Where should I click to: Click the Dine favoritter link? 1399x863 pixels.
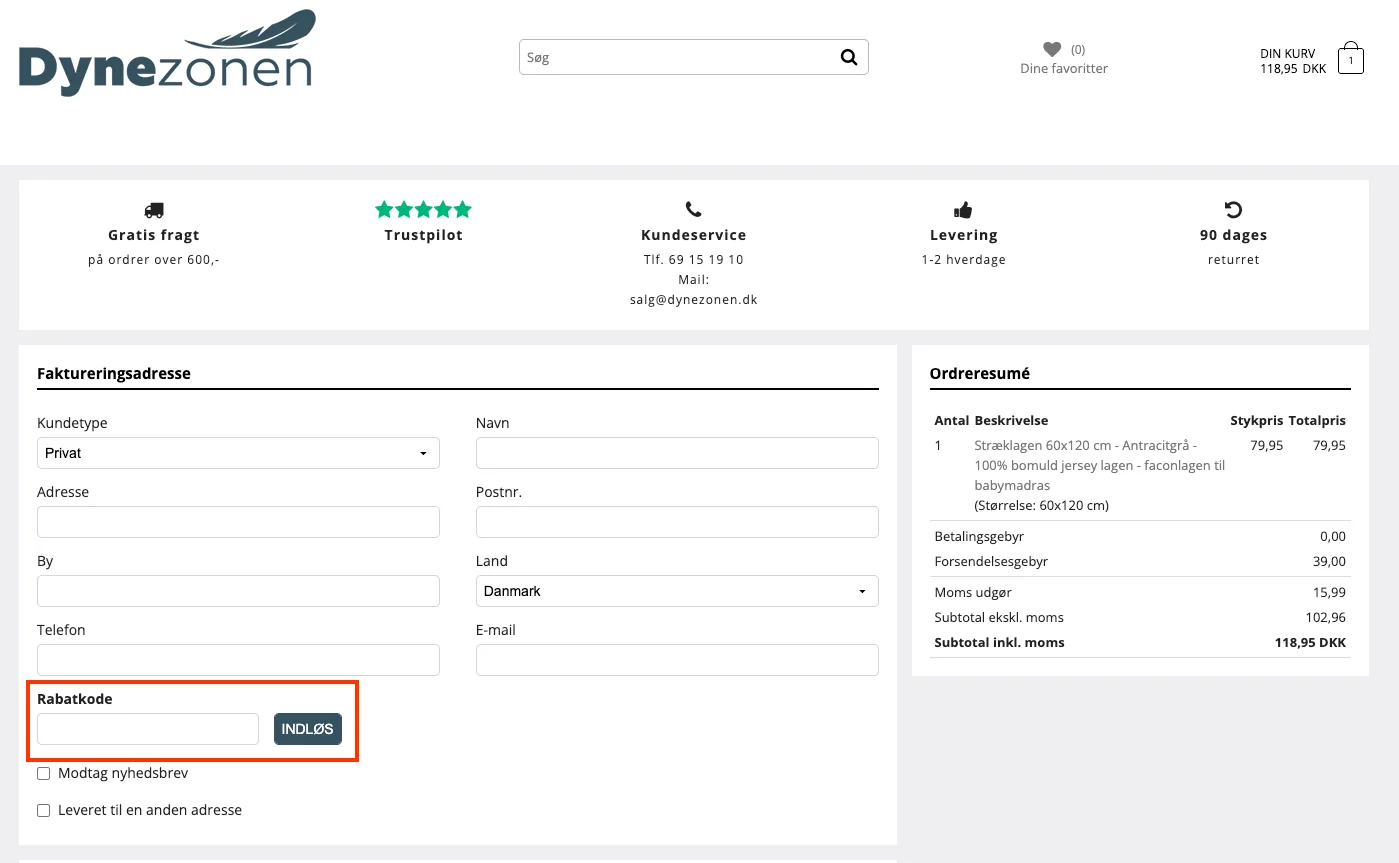click(1064, 69)
